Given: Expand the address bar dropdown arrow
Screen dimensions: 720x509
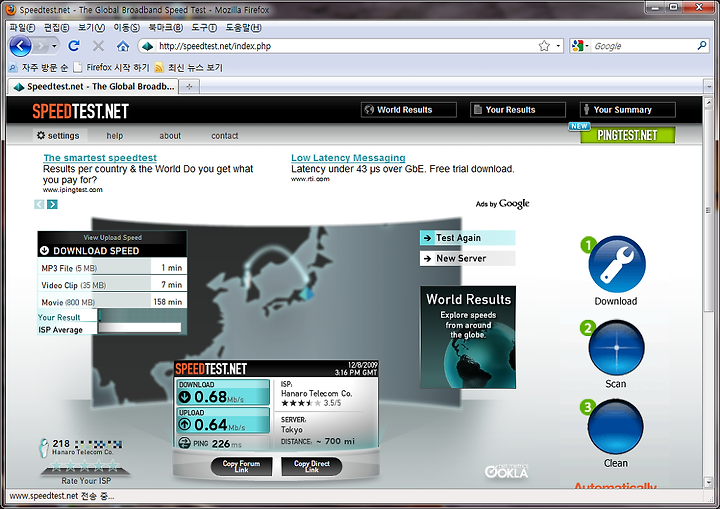Looking at the screenshot, I should coord(558,46).
